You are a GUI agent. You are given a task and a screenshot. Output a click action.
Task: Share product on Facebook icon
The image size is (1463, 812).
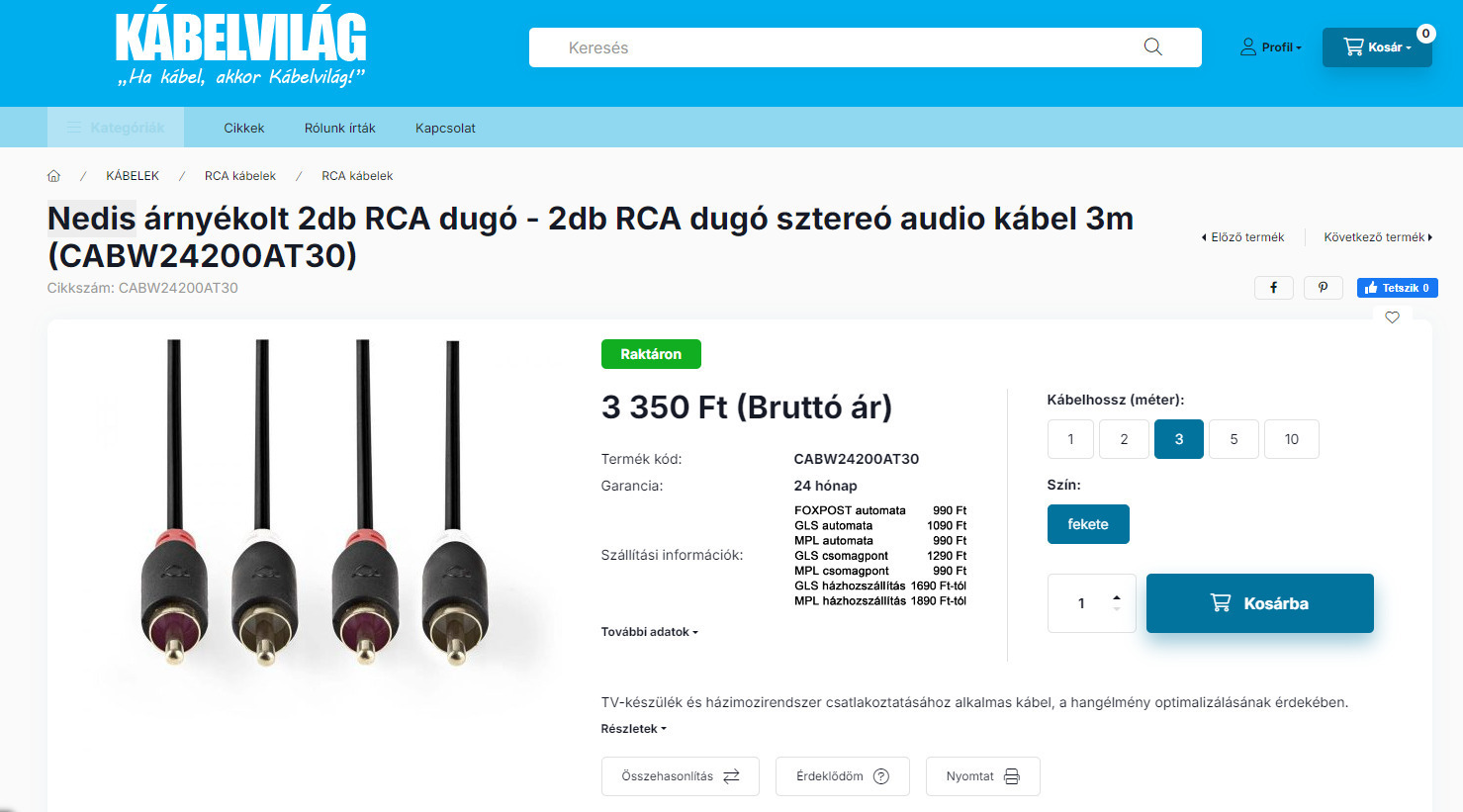(x=1273, y=288)
